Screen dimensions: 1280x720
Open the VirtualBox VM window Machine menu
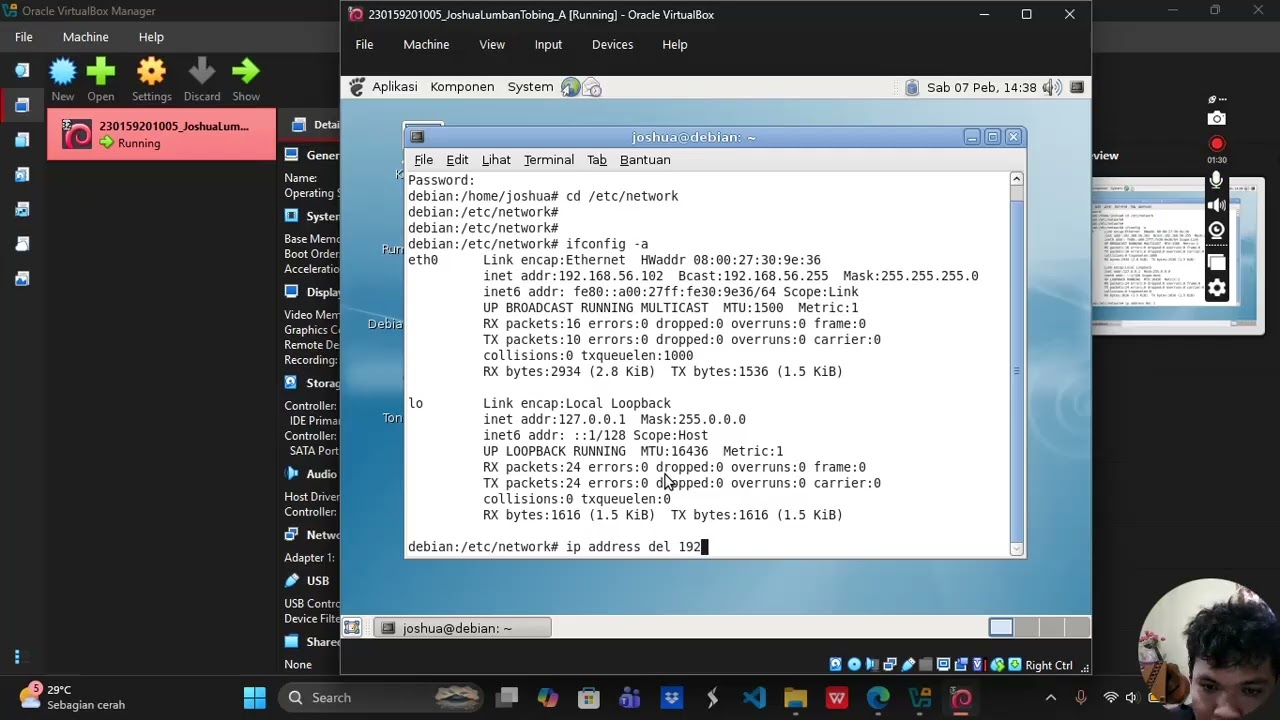point(426,45)
